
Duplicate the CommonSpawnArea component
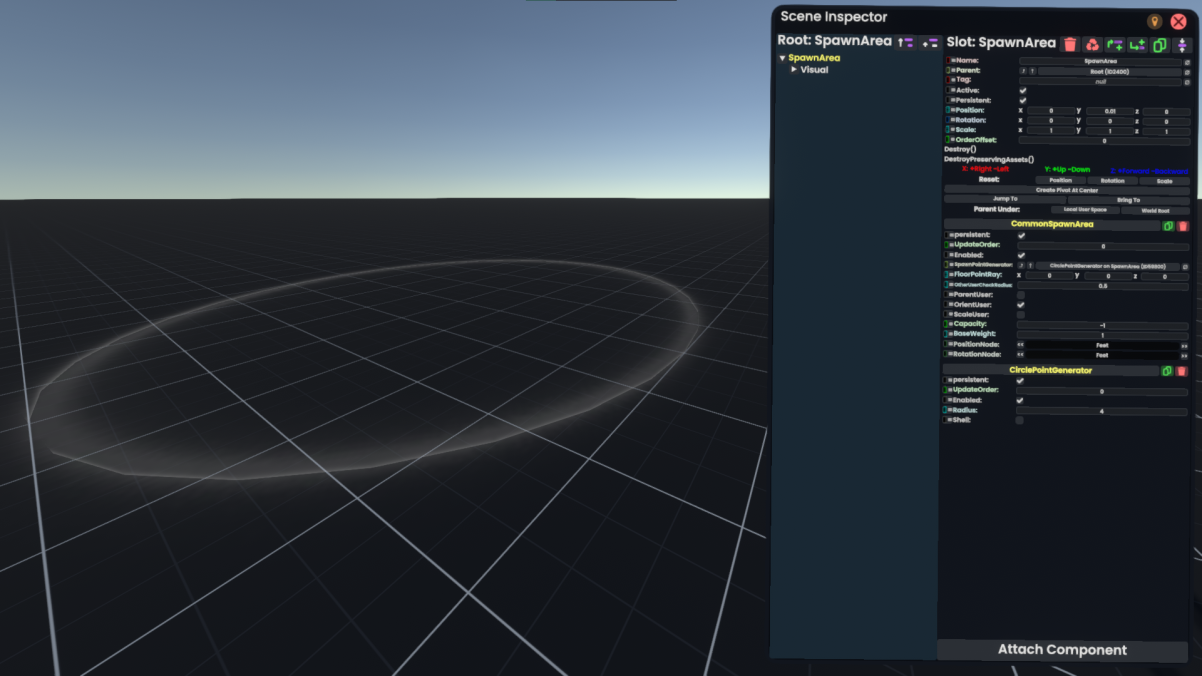(1167, 226)
